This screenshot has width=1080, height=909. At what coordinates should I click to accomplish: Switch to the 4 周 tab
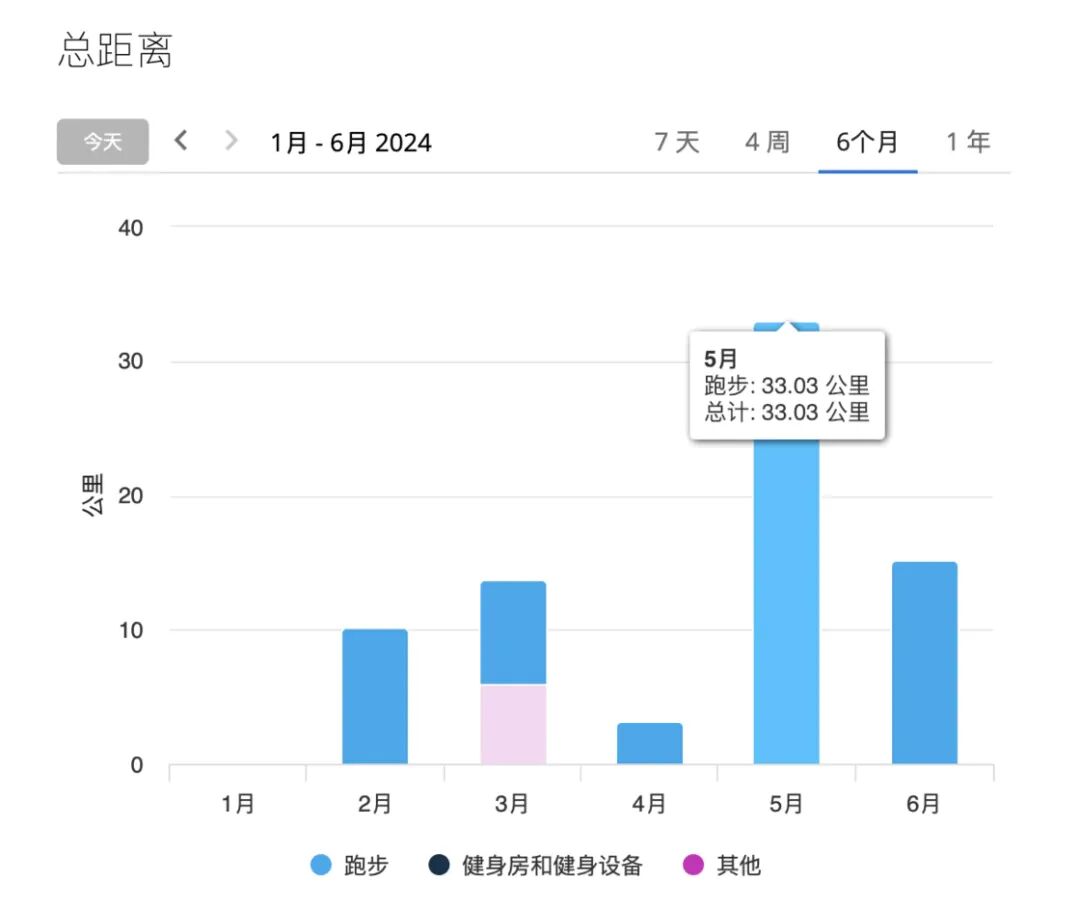(x=767, y=143)
